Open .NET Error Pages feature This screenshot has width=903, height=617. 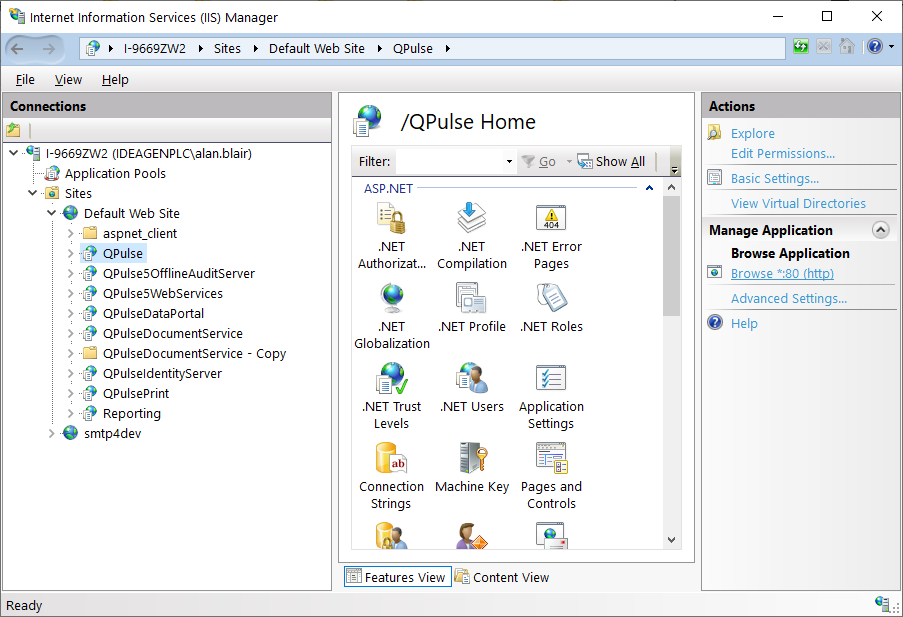[551, 237]
